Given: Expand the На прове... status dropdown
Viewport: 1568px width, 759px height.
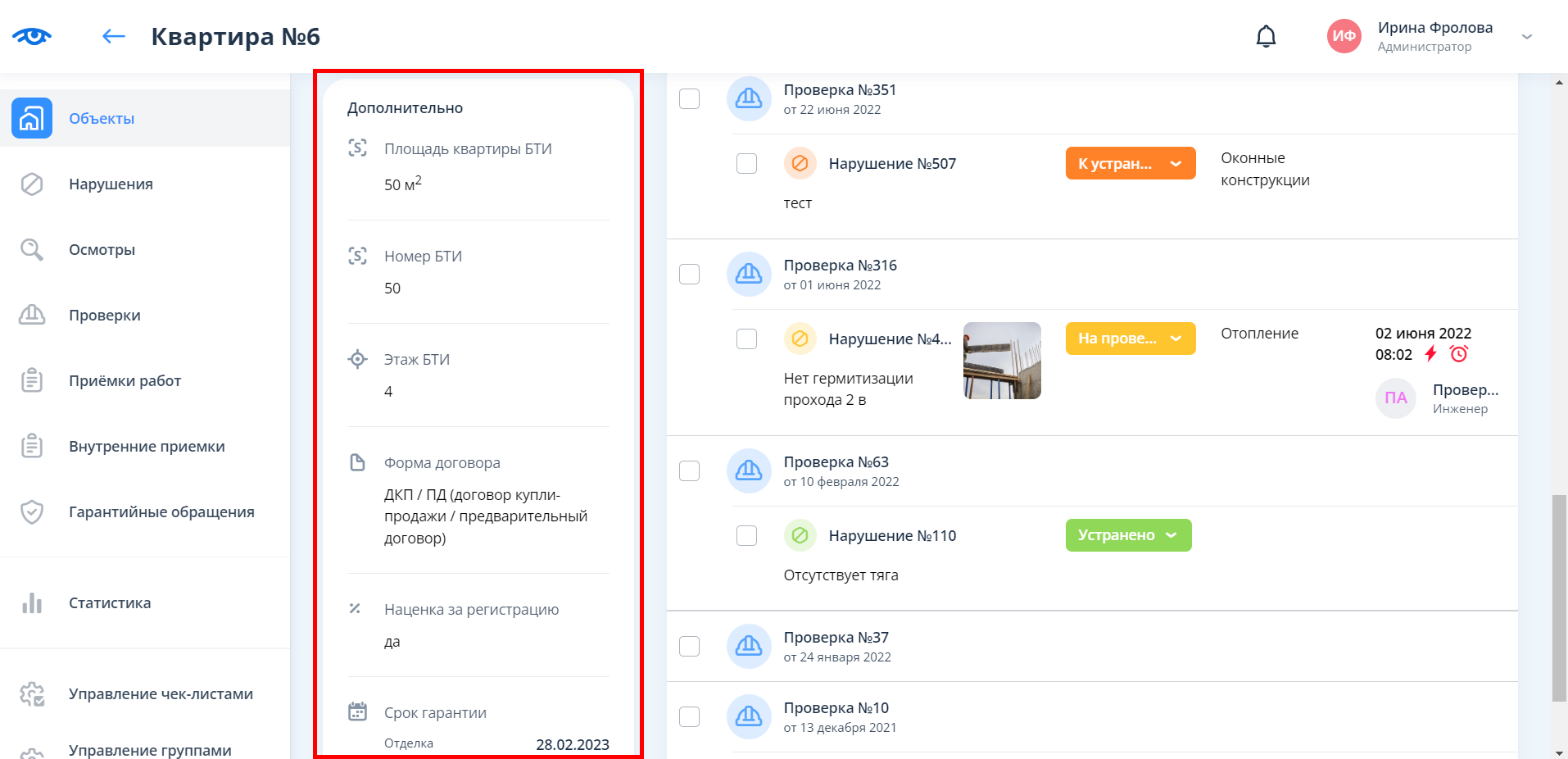Looking at the screenshot, I should coord(1130,339).
